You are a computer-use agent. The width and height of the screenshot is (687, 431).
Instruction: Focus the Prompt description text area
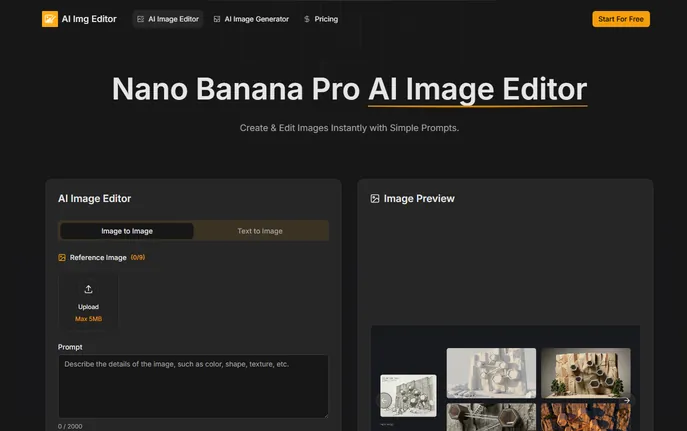point(193,385)
